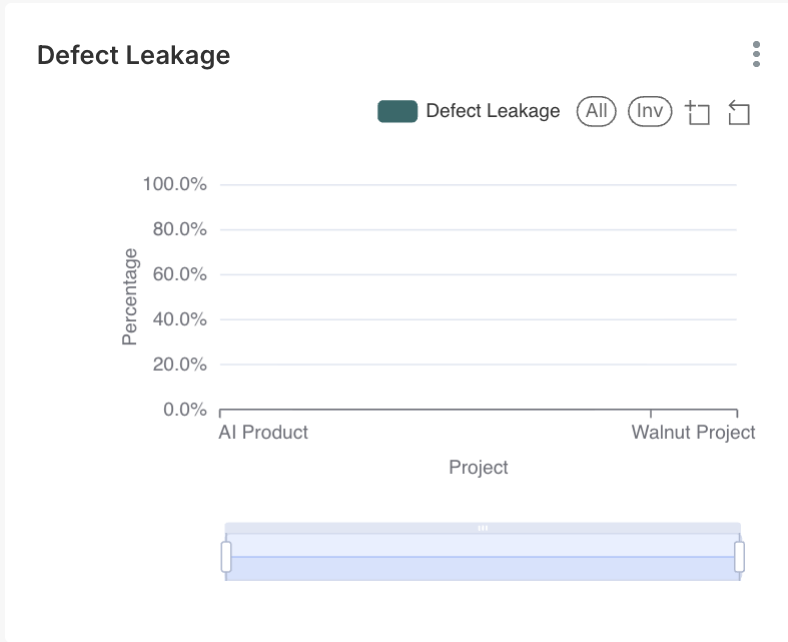Click the 100.0% y-axis tick label
The height and width of the screenshot is (642, 788).
coord(175,185)
